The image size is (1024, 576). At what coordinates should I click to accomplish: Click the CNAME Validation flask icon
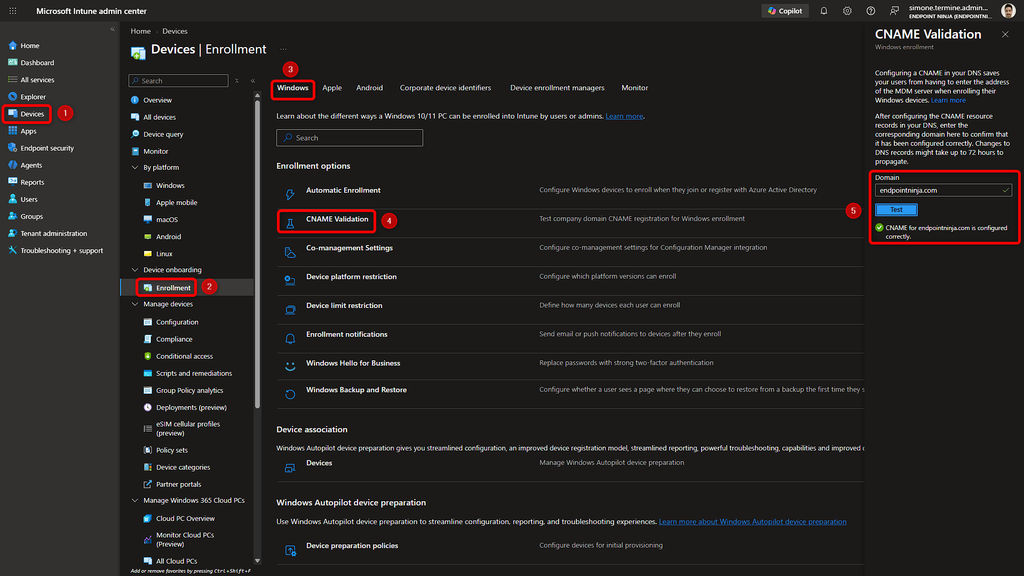tap(290, 223)
